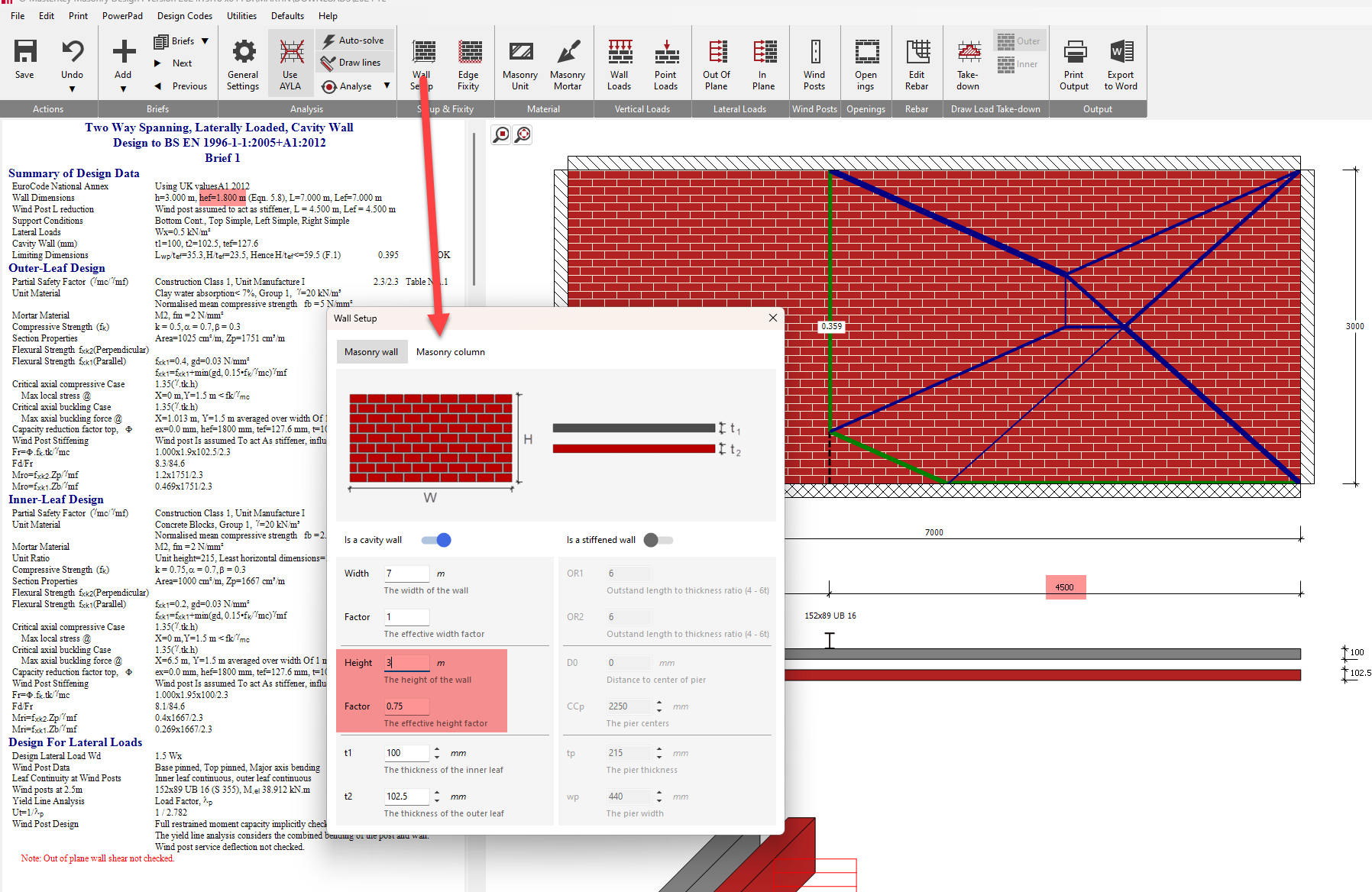Open the Design Codes menu

click(185, 15)
